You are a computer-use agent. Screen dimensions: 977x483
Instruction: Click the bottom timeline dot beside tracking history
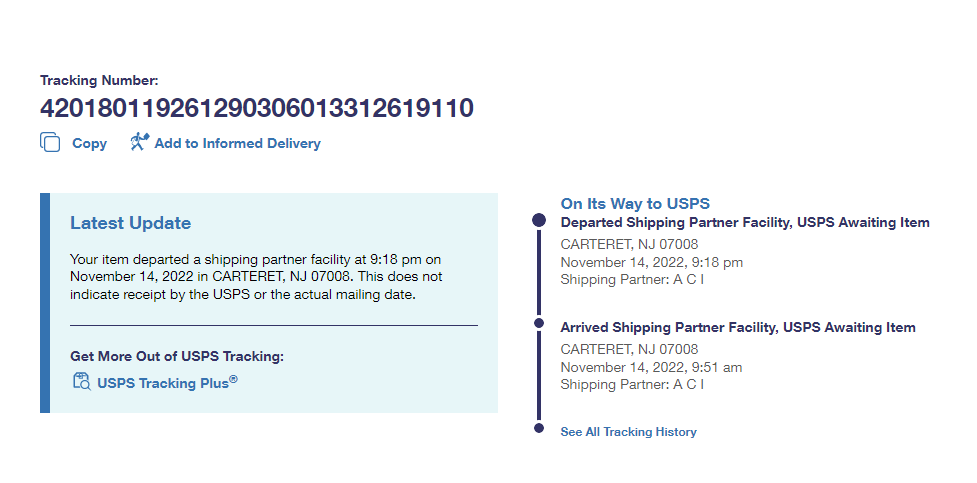point(539,428)
